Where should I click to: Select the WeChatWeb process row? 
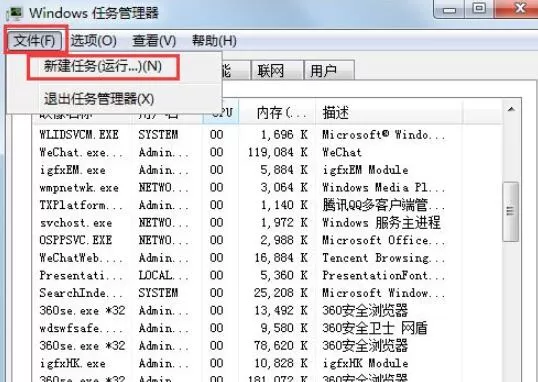(268, 258)
